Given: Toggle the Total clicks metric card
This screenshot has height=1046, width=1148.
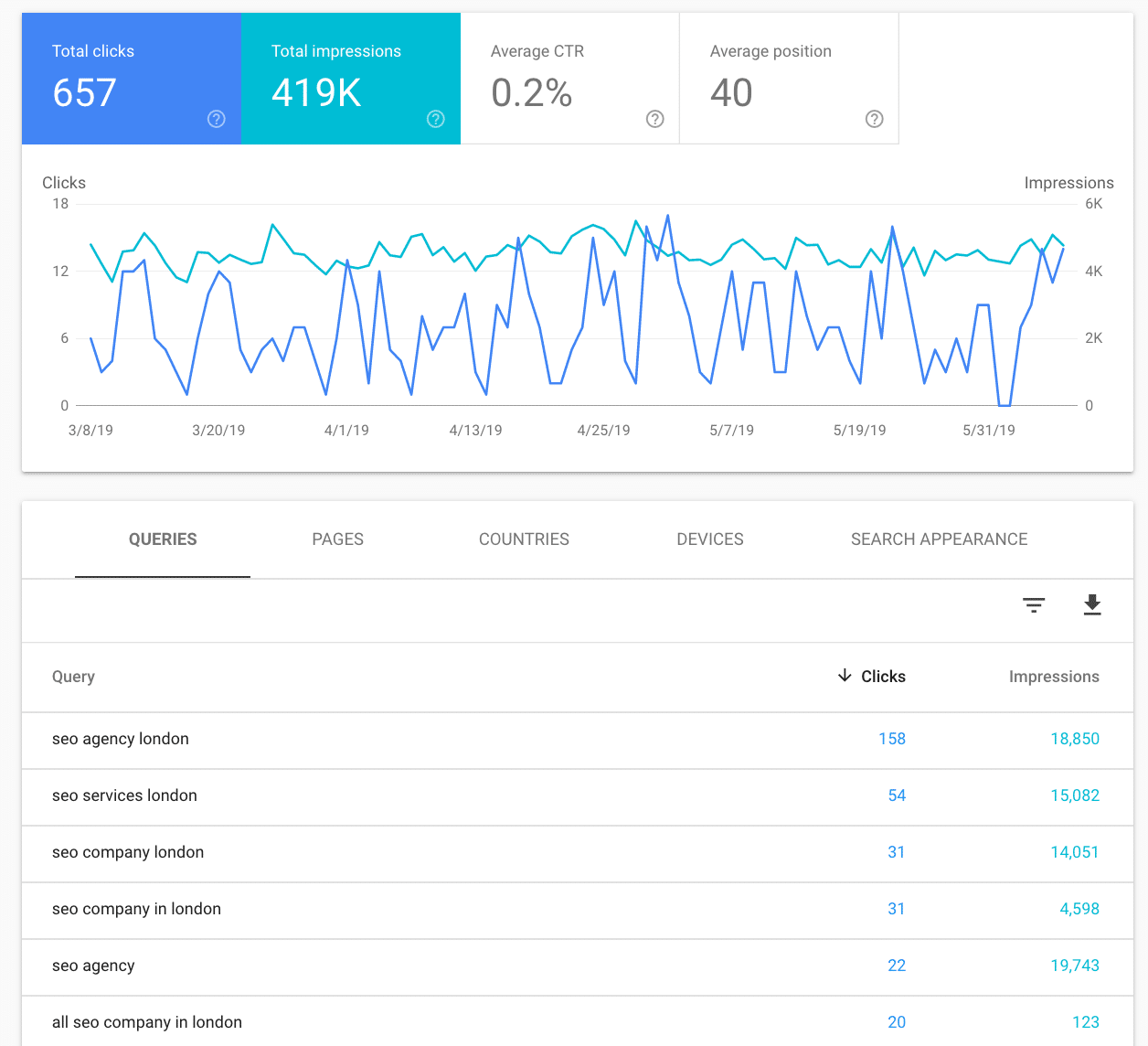Looking at the screenshot, I should click(x=131, y=78).
